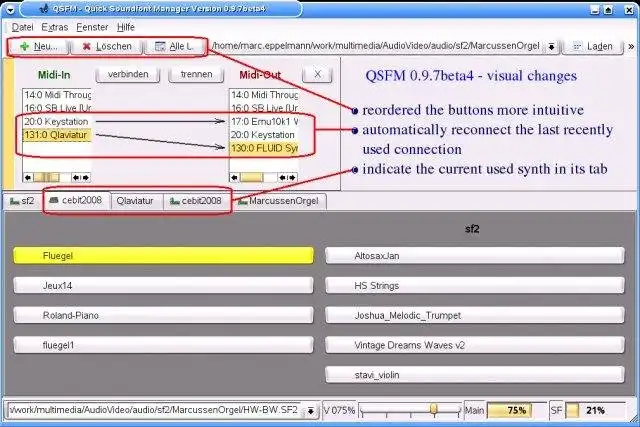640x427 pixels.
Task: Open the Hilfe menu
Action: pos(126,27)
